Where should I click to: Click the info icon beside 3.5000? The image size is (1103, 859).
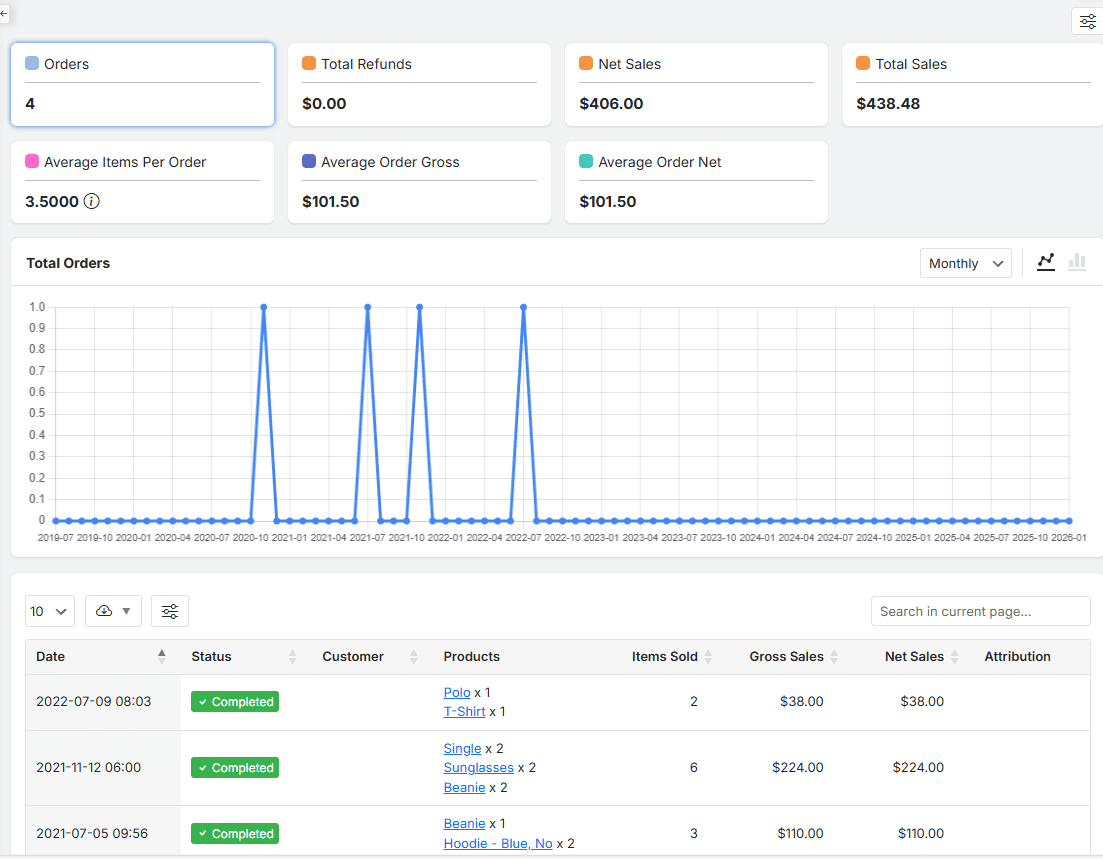click(92, 201)
